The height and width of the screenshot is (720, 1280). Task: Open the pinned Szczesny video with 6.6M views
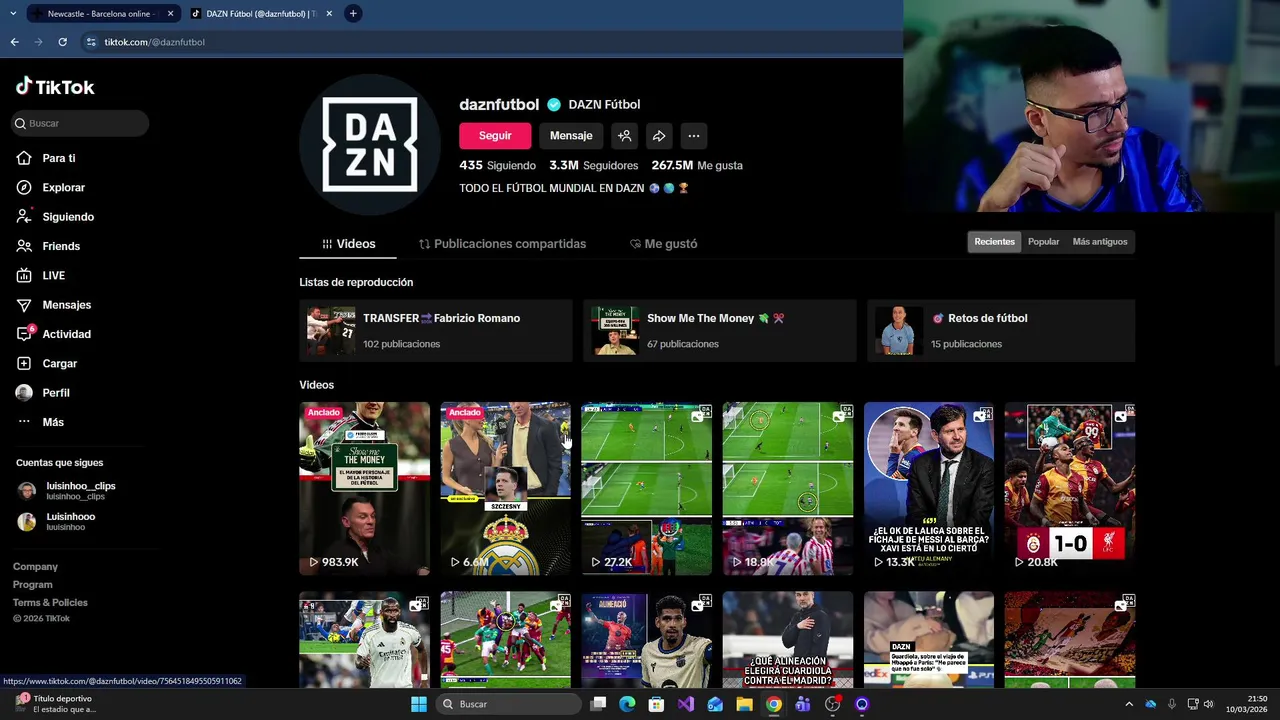pyautogui.click(x=505, y=488)
